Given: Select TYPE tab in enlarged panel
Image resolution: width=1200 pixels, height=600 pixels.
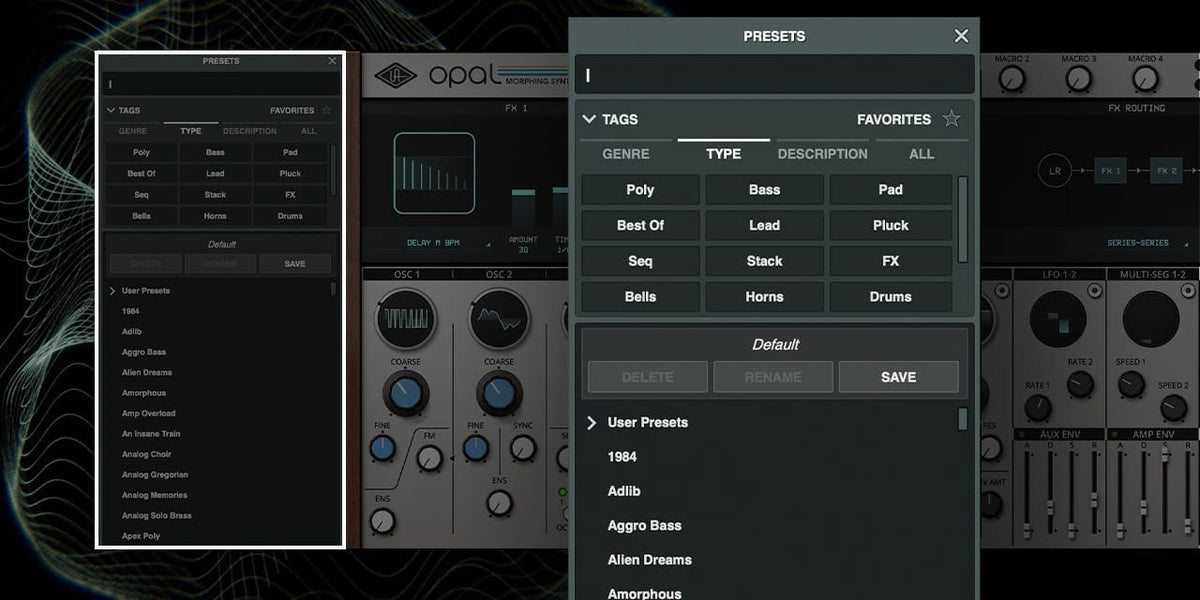Looking at the screenshot, I should (723, 154).
